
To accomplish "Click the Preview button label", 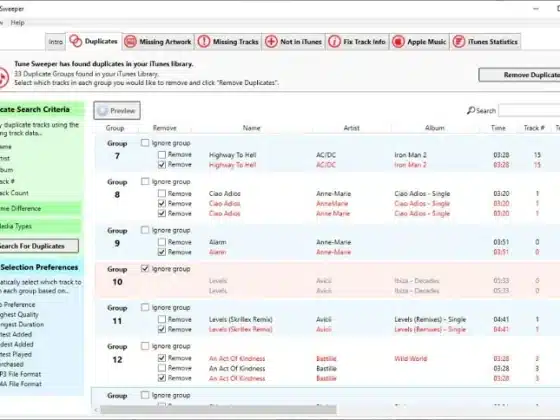I will 122,111.
